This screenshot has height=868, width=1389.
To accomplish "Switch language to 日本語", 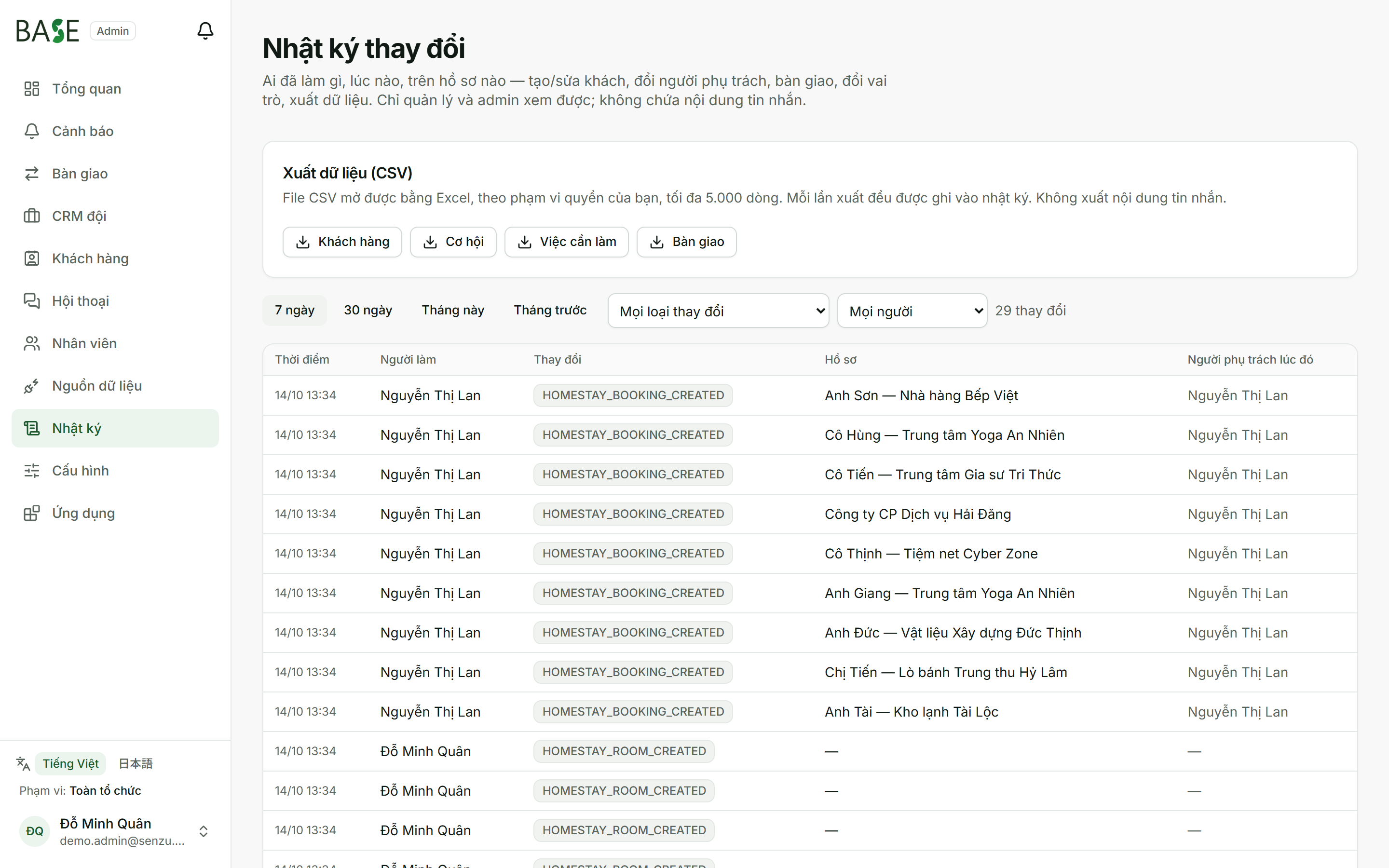I will (136, 763).
